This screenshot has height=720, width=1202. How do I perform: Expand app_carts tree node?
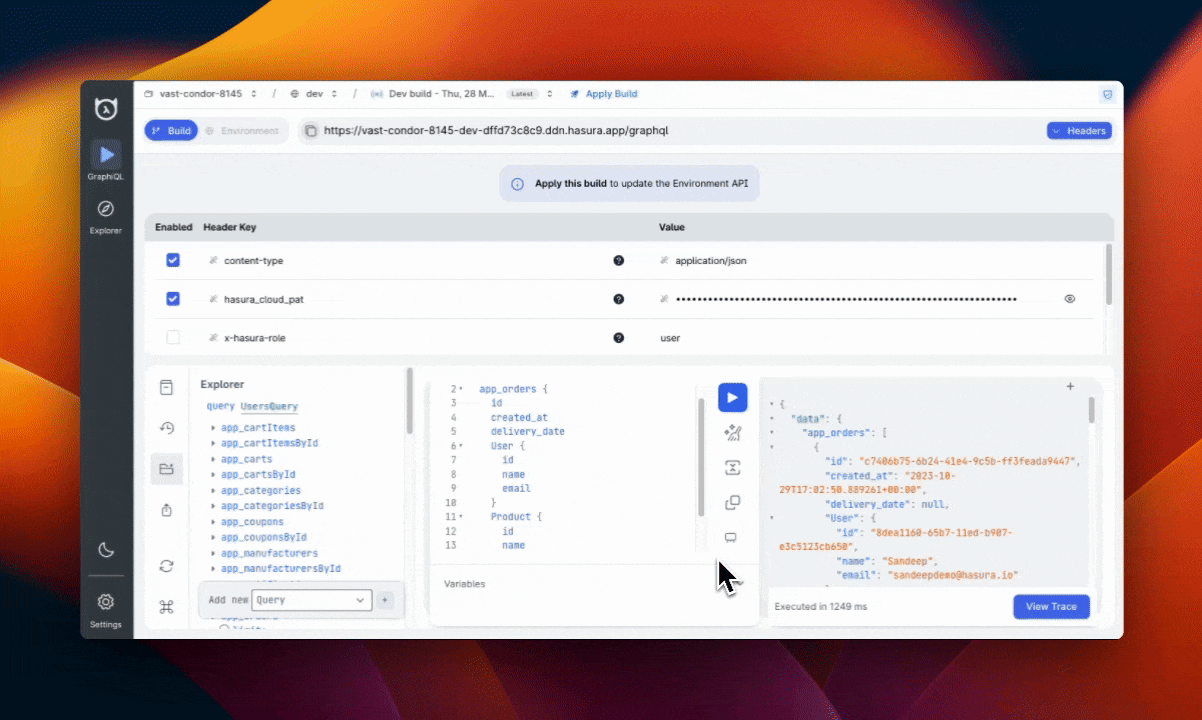(x=213, y=459)
